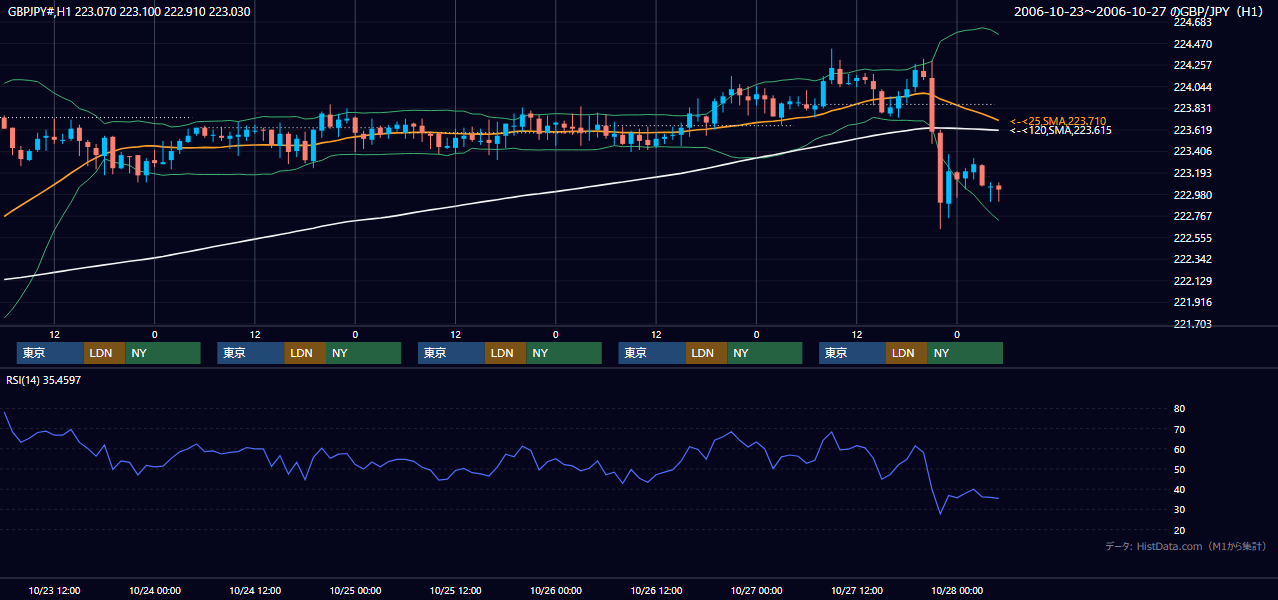Click the 224.683 price axis label
1278x600 pixels.
(x=1192, y=22)
